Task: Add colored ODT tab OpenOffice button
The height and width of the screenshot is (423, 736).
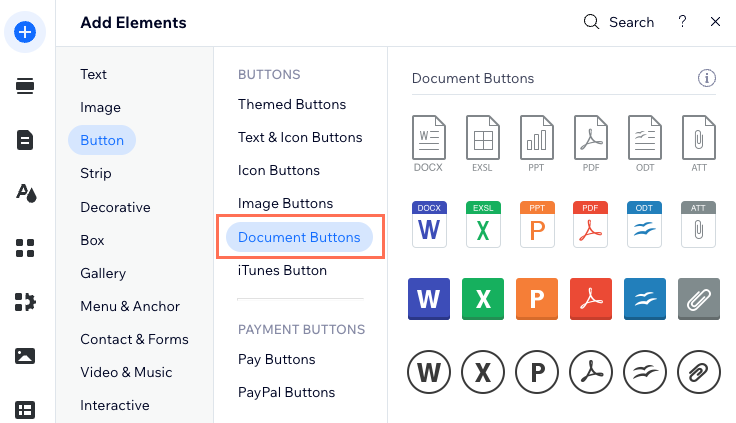Action: pyautogui.click(x=644, y=224)
